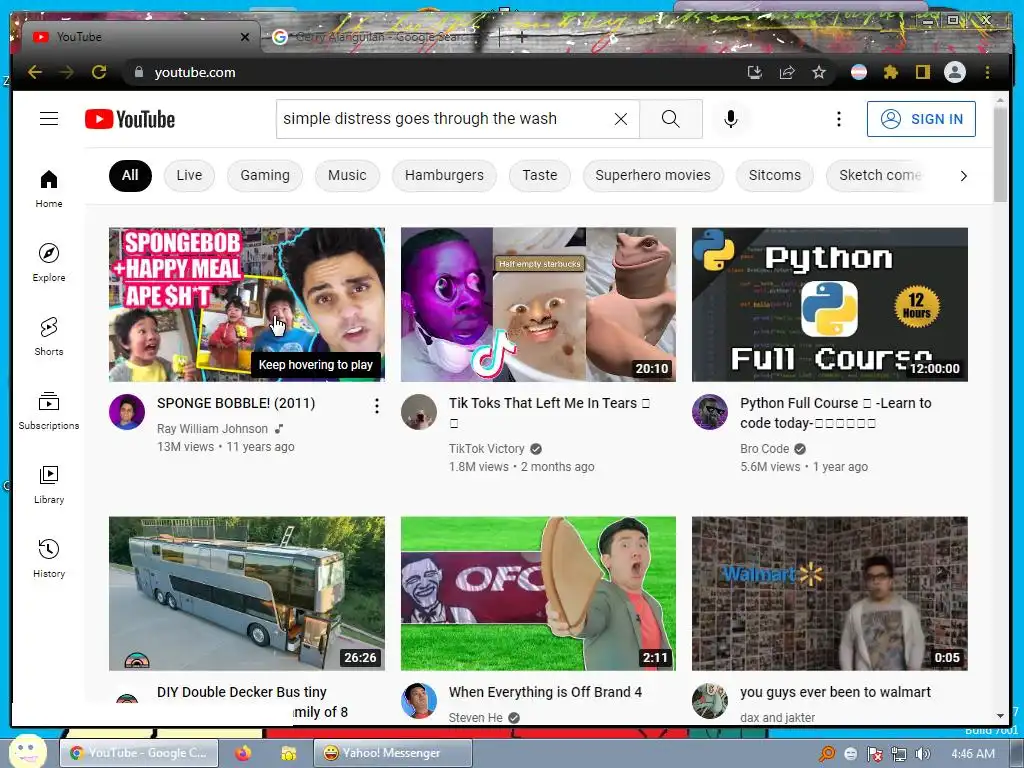Screen dimensions: 1024x768
Task: Select the Gaming filter chip
Action: point(264,176)
